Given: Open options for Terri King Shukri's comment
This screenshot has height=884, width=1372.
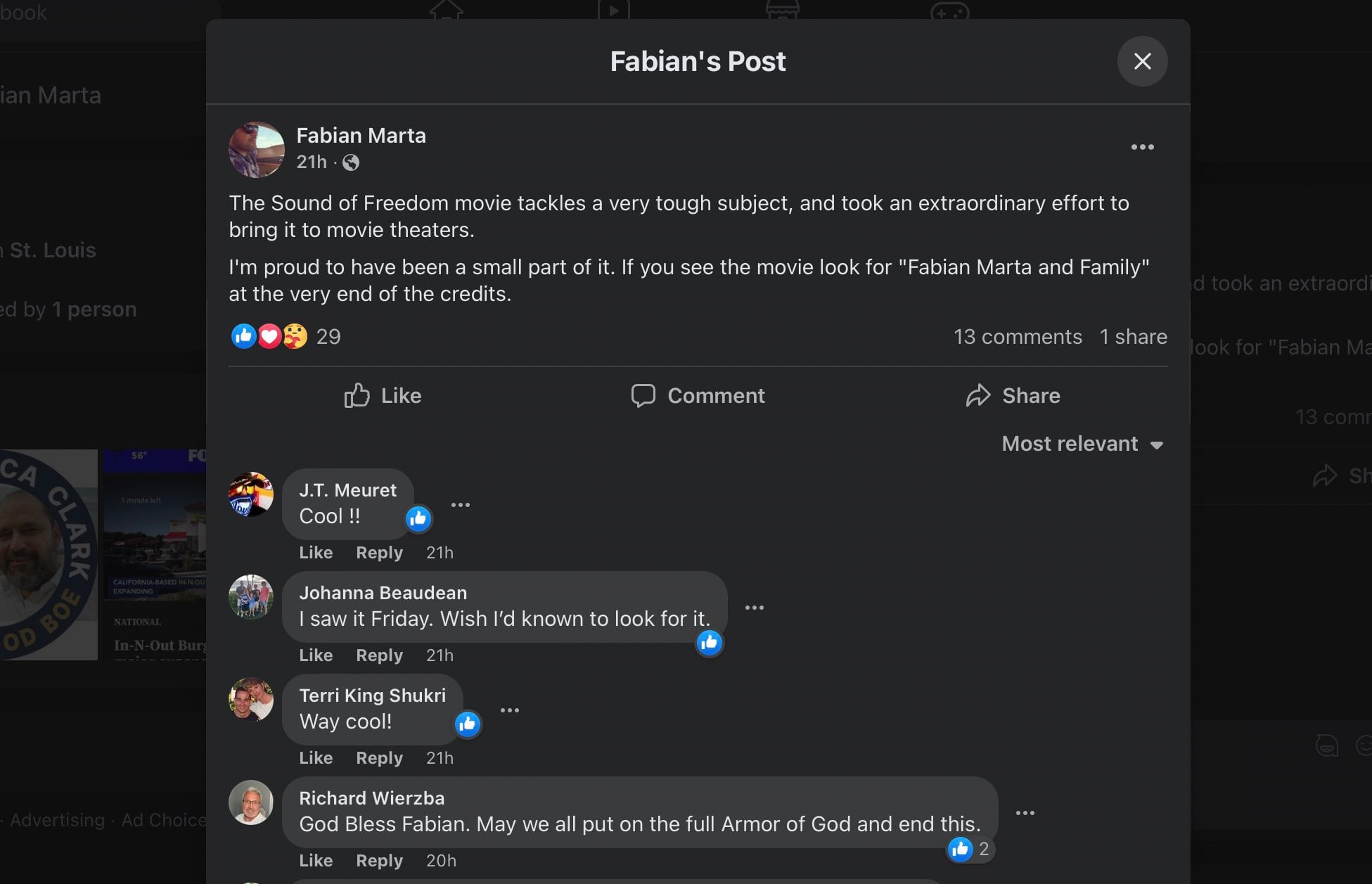Looking at the screenshot, I should 509,710.
